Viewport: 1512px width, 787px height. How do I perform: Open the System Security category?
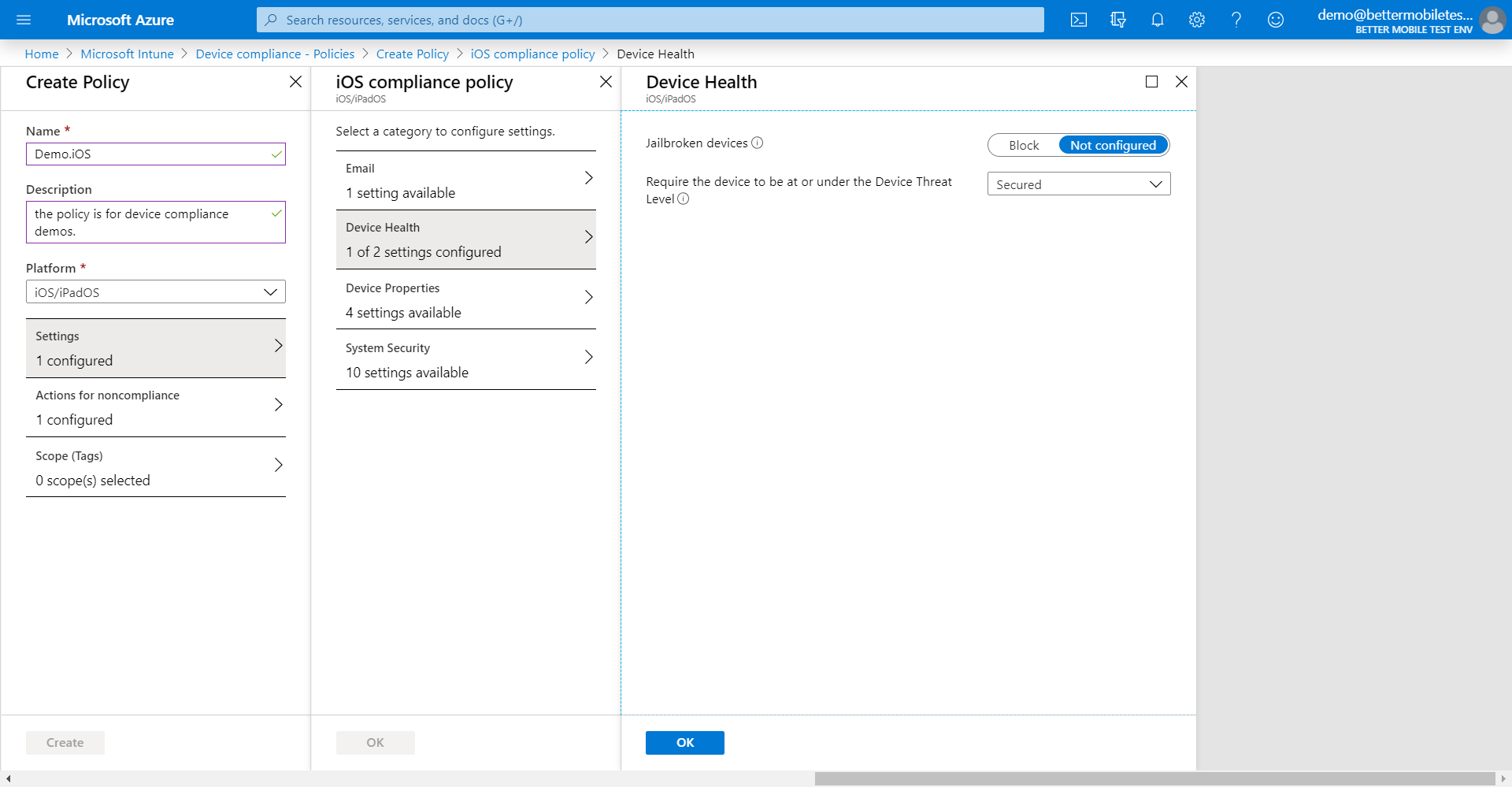tap(466, 359)
